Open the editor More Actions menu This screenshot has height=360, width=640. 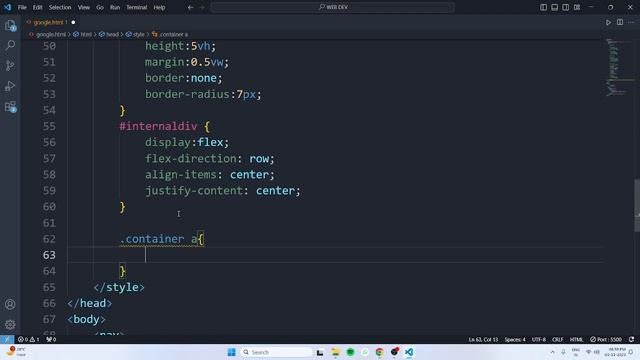click(x=631, y=22)
